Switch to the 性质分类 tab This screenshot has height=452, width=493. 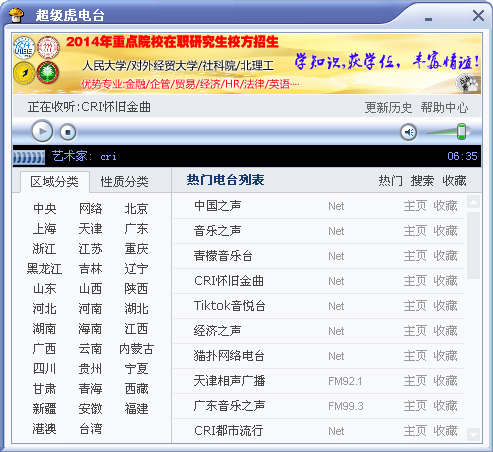[x=124, y=182]
